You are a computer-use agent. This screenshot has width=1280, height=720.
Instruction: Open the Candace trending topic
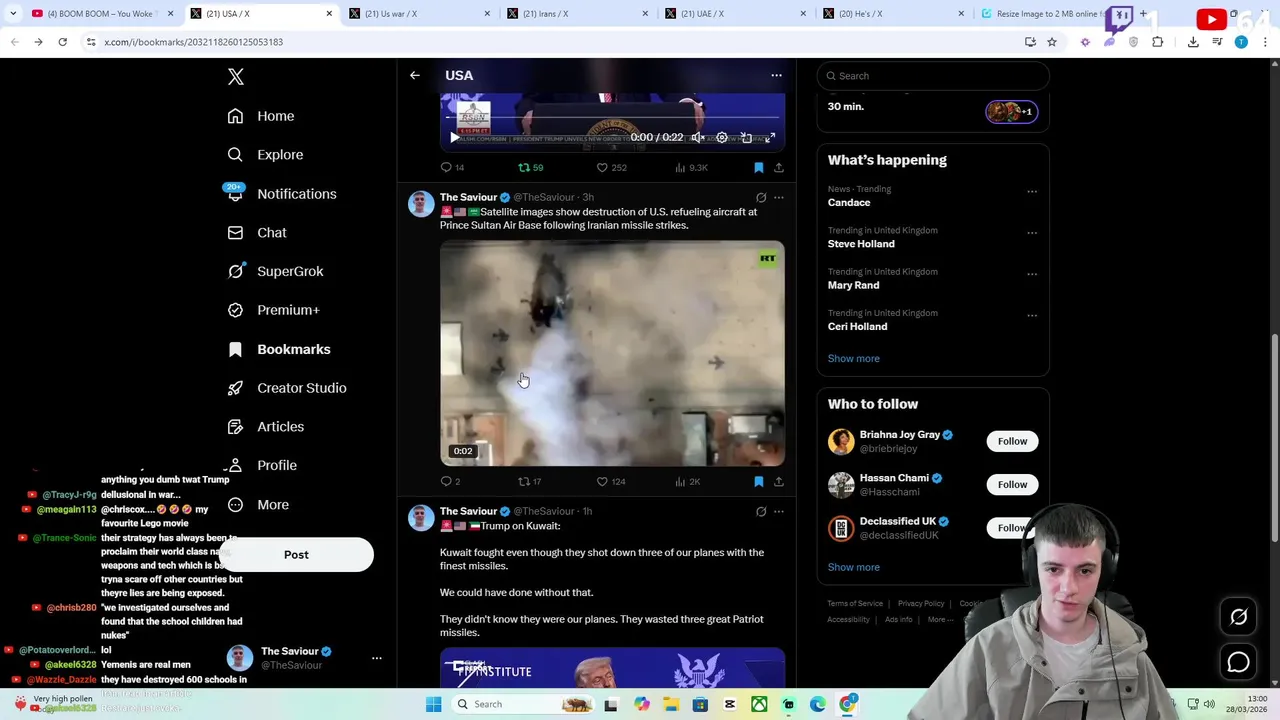click(x=849, y=203)
